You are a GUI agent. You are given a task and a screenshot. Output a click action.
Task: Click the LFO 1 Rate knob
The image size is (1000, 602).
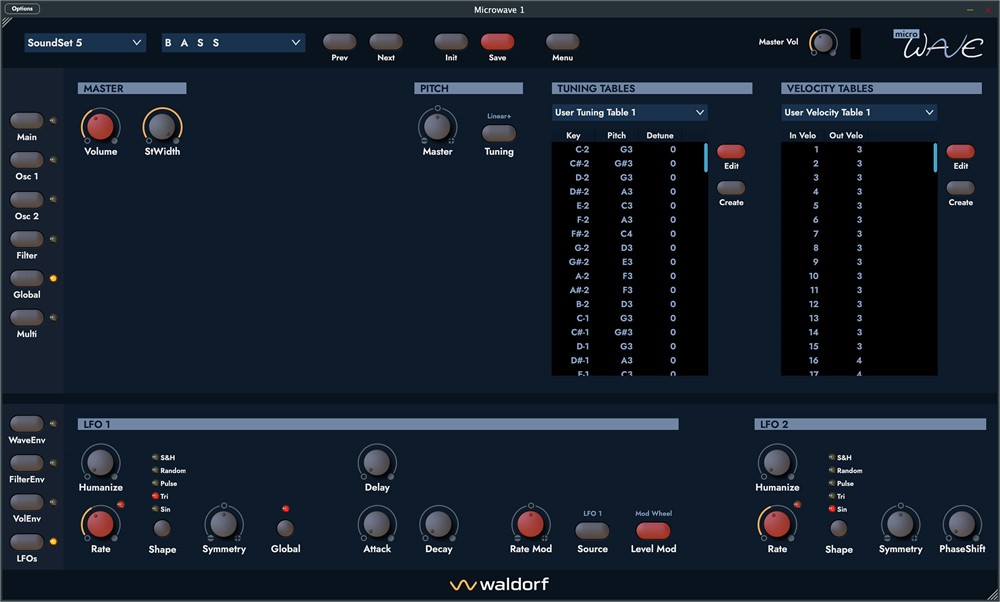[x=100, y=523]
